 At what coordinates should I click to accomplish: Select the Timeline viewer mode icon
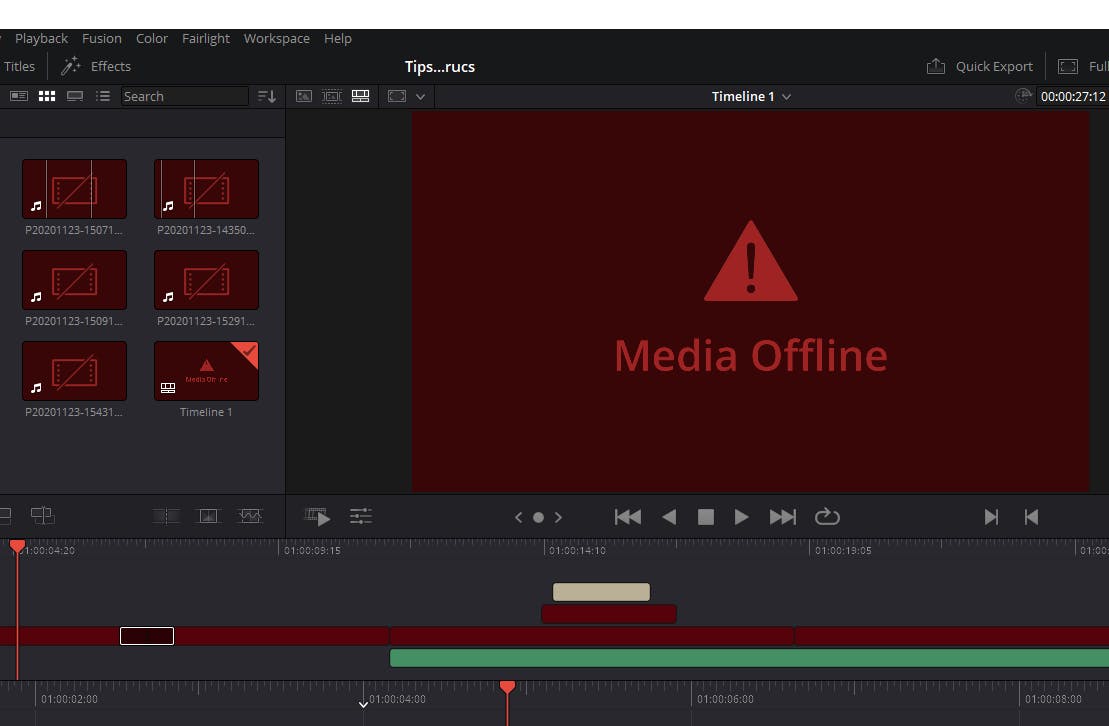[361, 96]
